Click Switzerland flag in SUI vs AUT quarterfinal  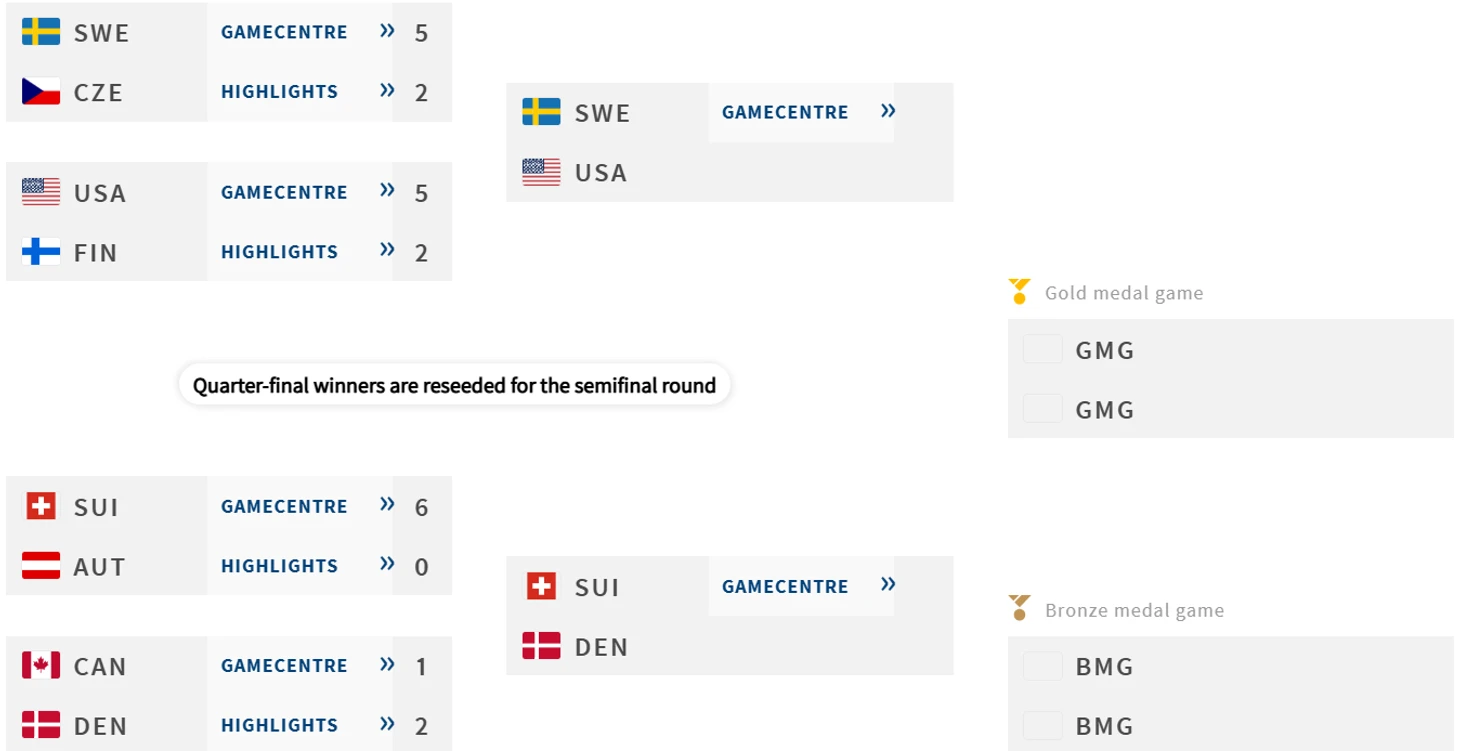[41, 506]
